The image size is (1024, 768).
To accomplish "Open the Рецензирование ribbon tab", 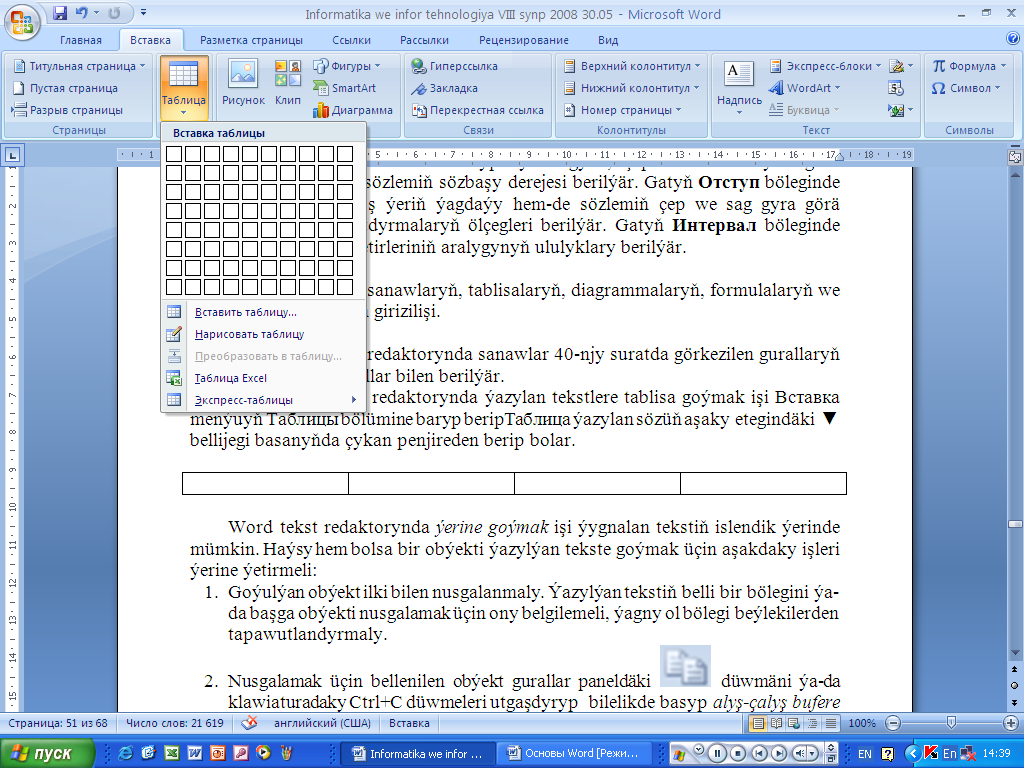I will [x=524, y=40].
